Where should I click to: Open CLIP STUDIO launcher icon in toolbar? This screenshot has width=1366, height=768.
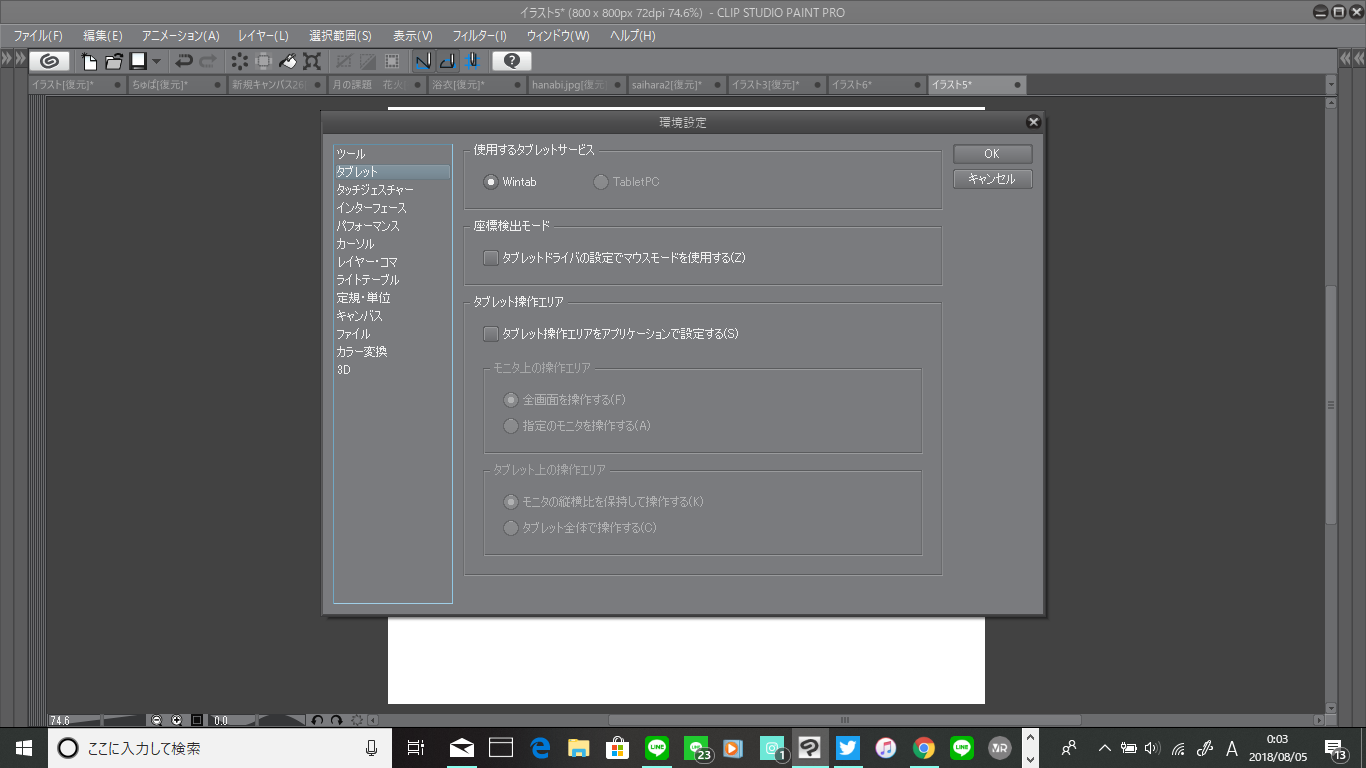49,61
